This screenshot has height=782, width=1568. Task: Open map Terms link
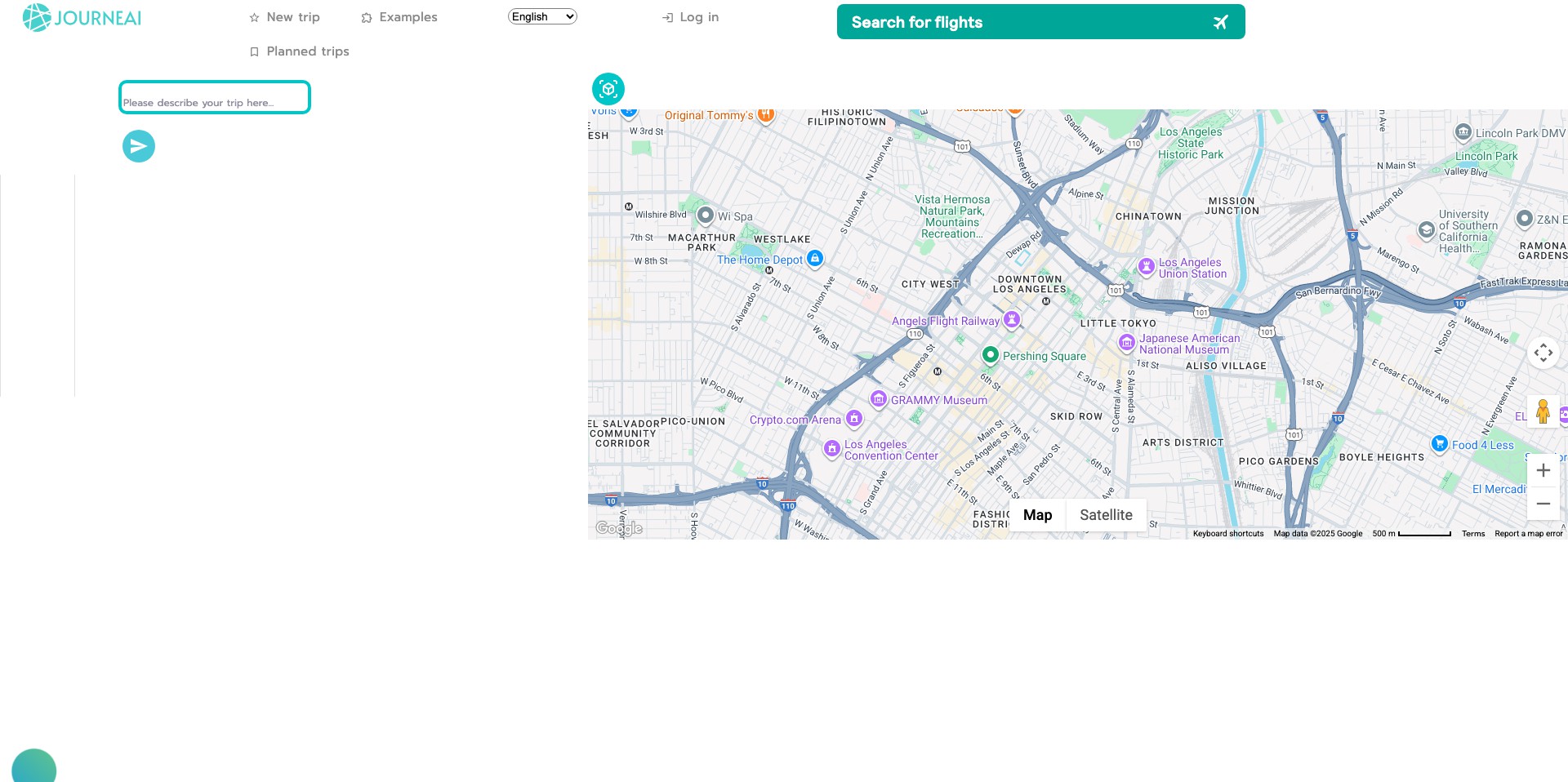[x=1473, y=534]
